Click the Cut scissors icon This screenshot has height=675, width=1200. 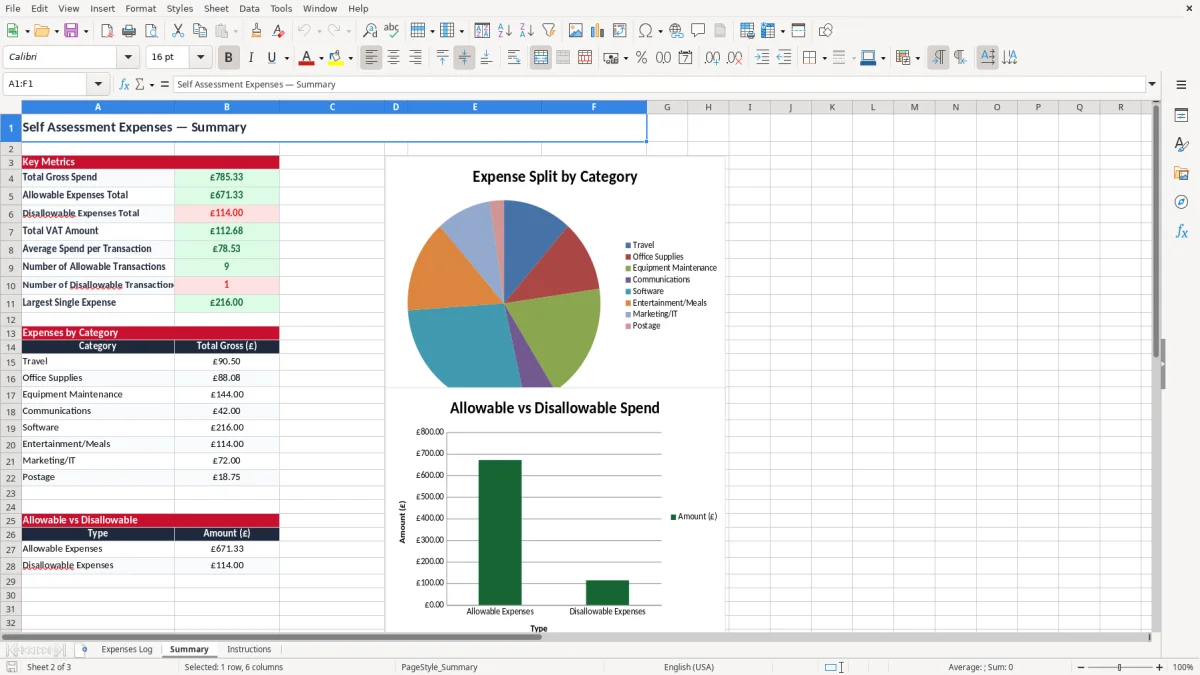tap(178, 31)
